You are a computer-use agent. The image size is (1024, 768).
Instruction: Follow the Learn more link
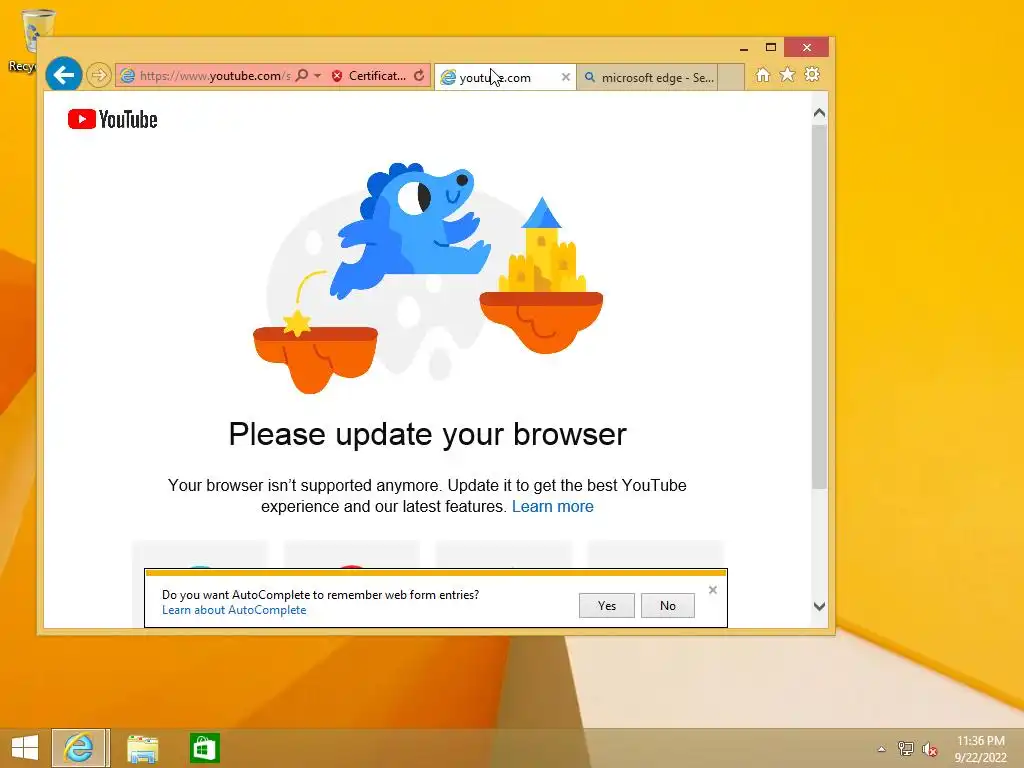point(552,506)
